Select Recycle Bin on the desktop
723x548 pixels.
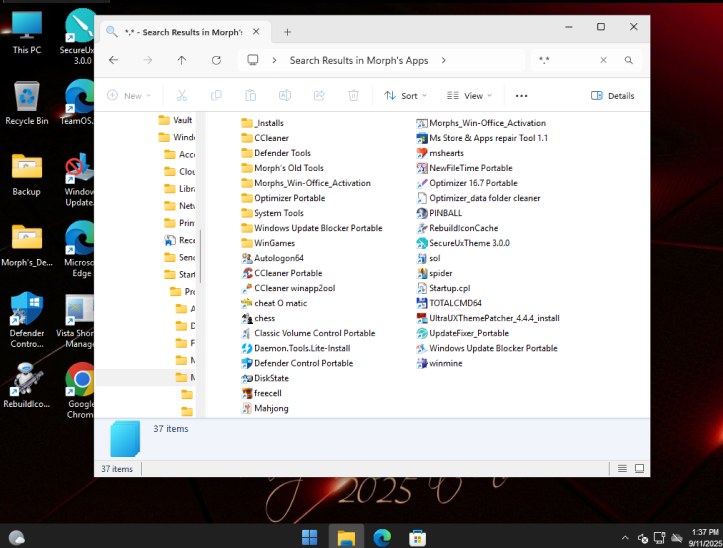click(x=27, y=103)
